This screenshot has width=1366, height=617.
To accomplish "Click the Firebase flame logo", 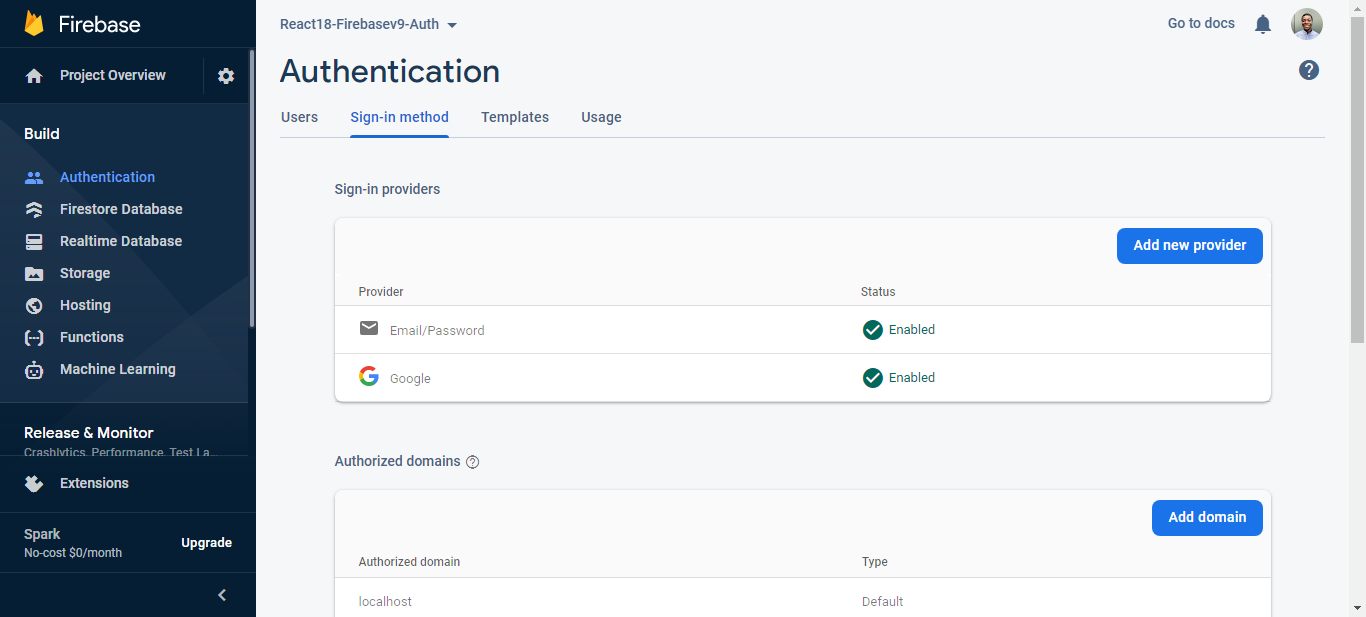I will click(34, 24).
